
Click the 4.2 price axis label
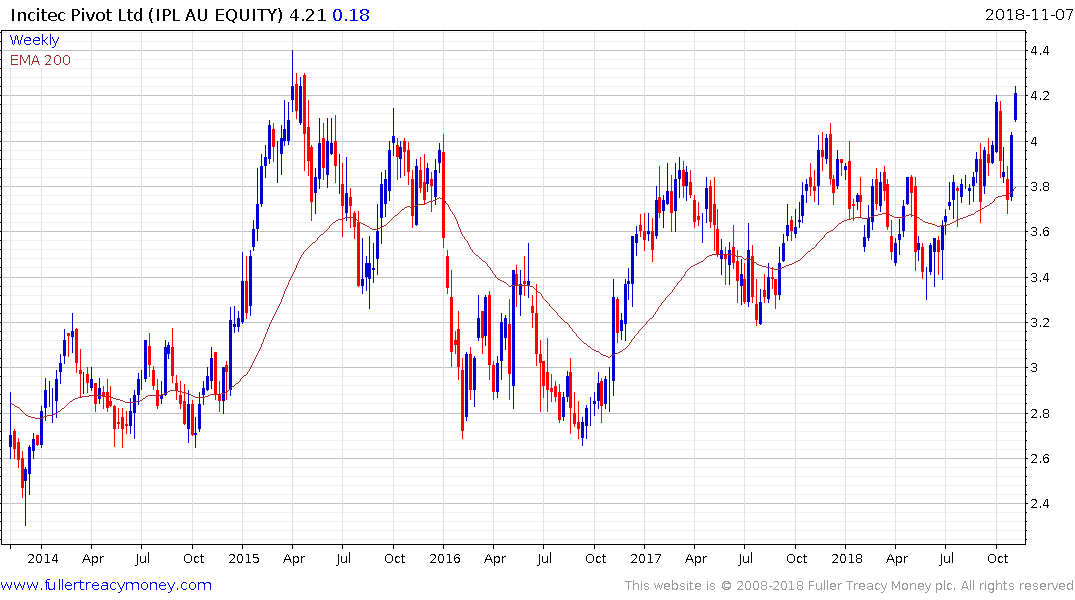1039,95
